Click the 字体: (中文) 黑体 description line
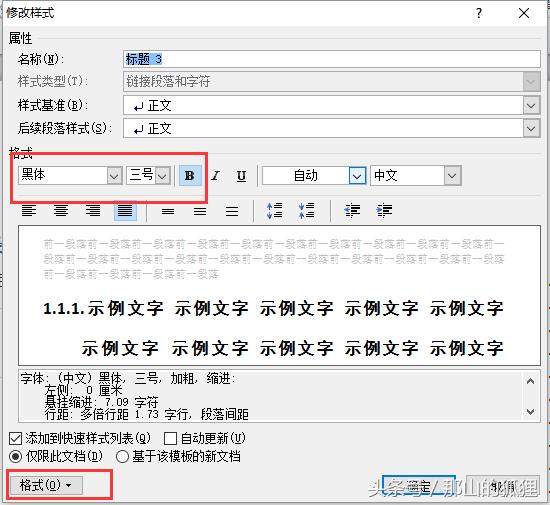 pyautogui.click(x=128, y=378)
